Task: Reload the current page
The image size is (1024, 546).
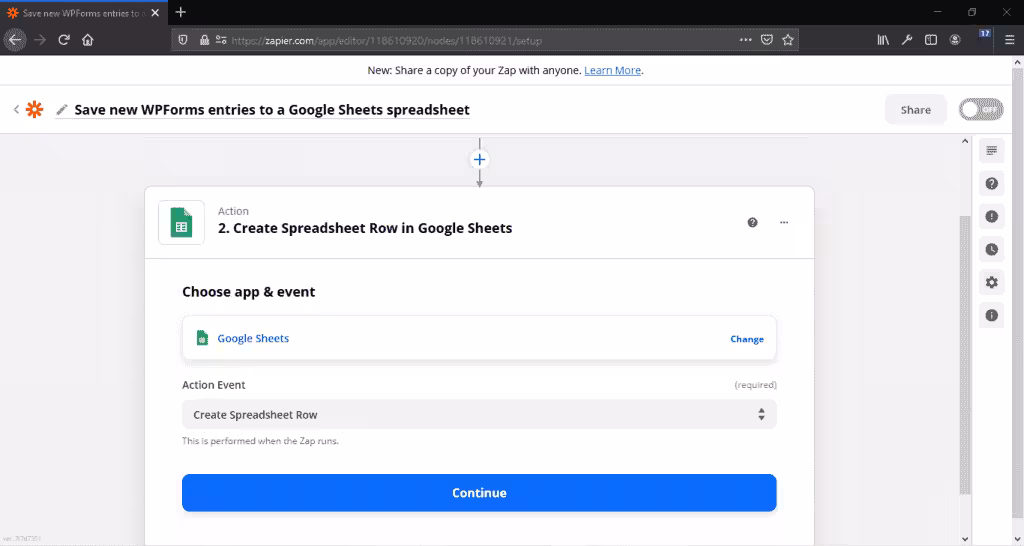Action: 64,40
